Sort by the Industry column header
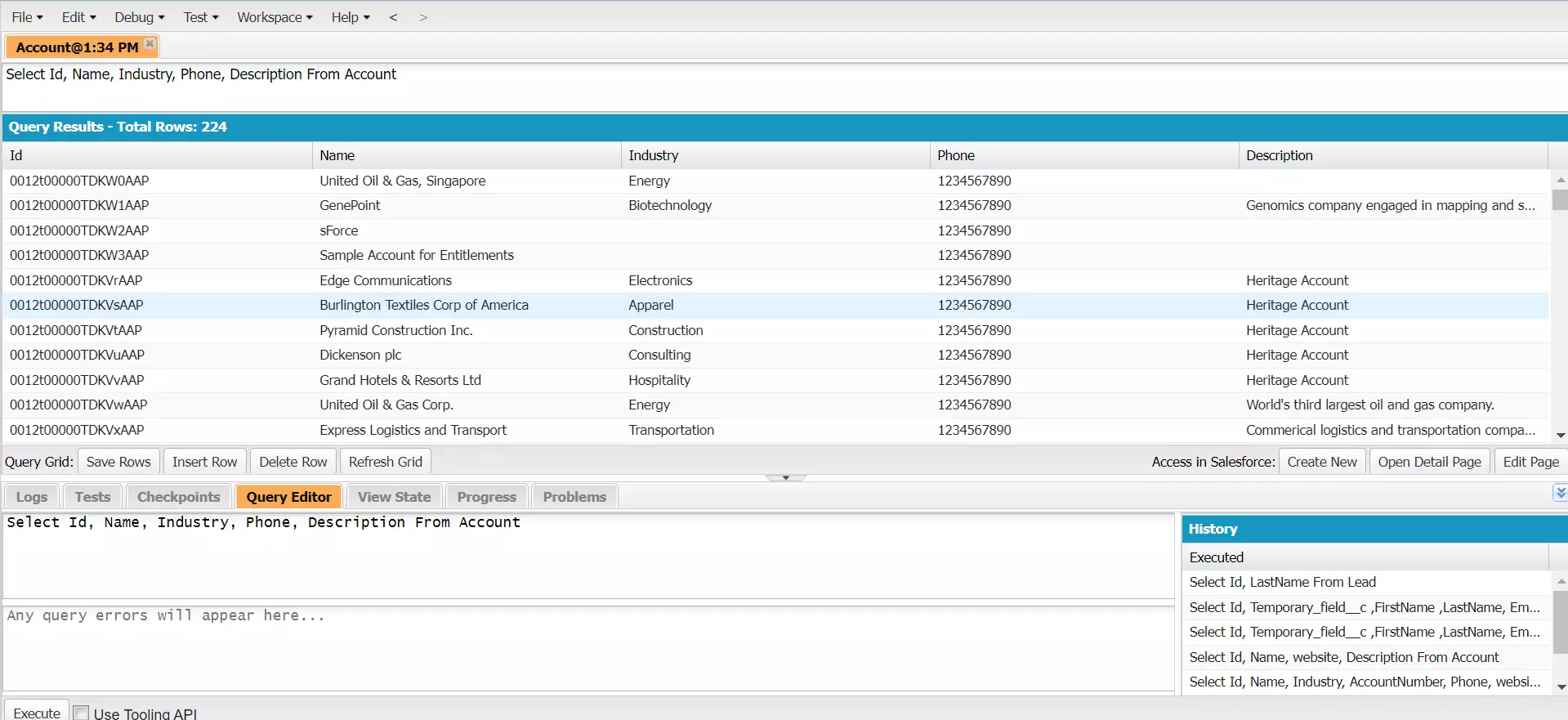Viewport: 1568px width, 720px height. point(775,155)
